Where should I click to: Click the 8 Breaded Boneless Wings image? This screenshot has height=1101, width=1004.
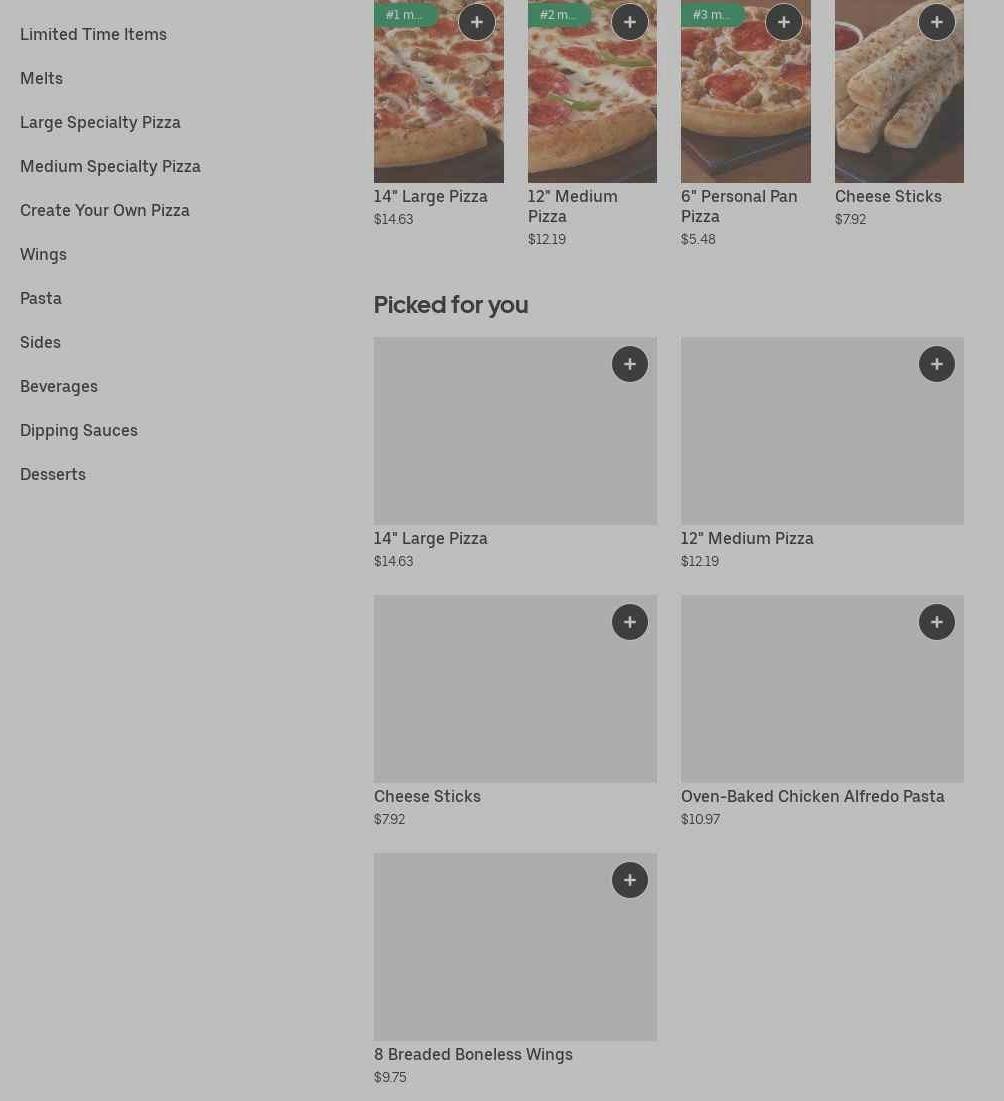(515, 960)
